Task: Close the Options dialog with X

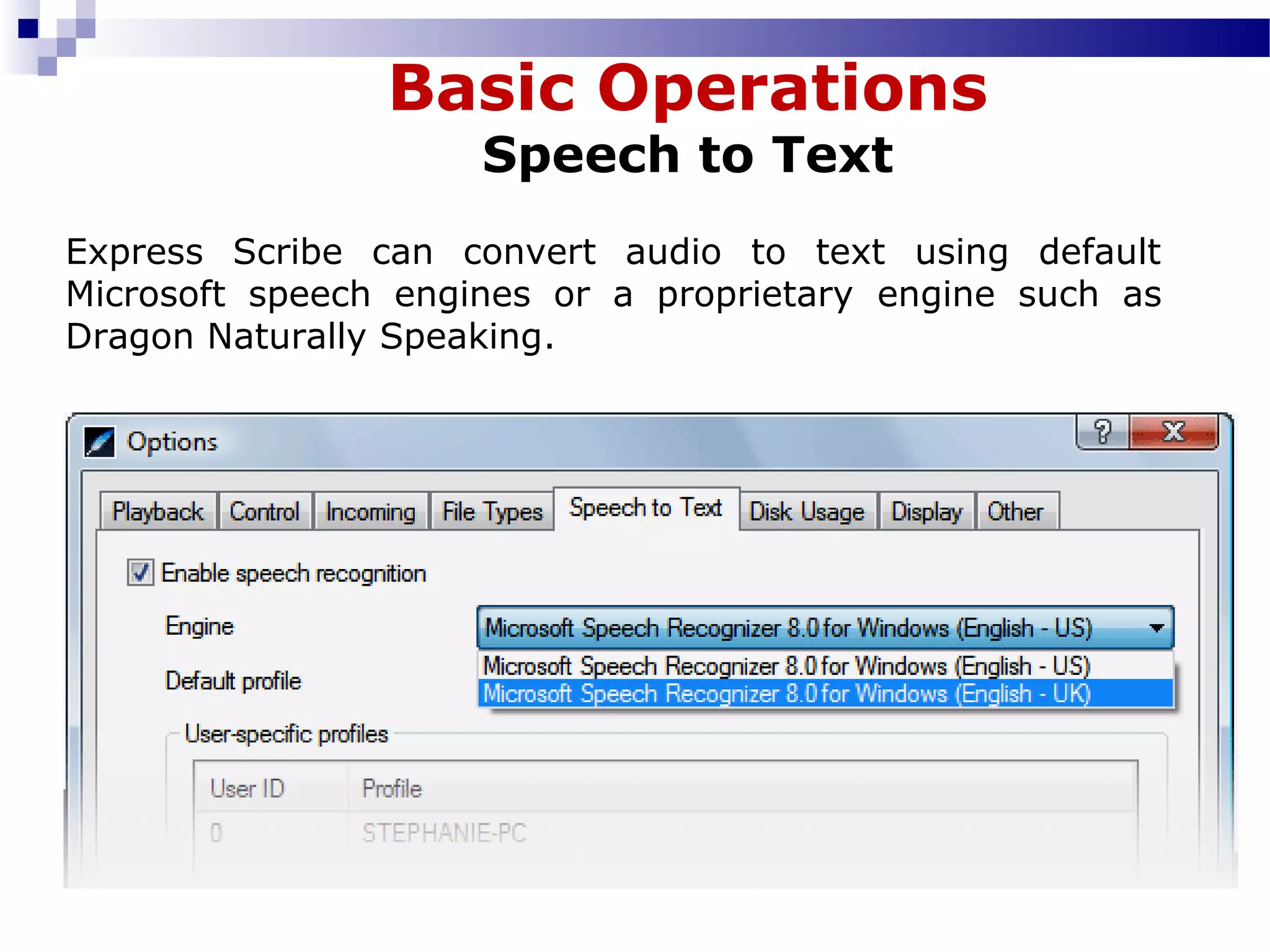Action: (x=1173, y=431)
